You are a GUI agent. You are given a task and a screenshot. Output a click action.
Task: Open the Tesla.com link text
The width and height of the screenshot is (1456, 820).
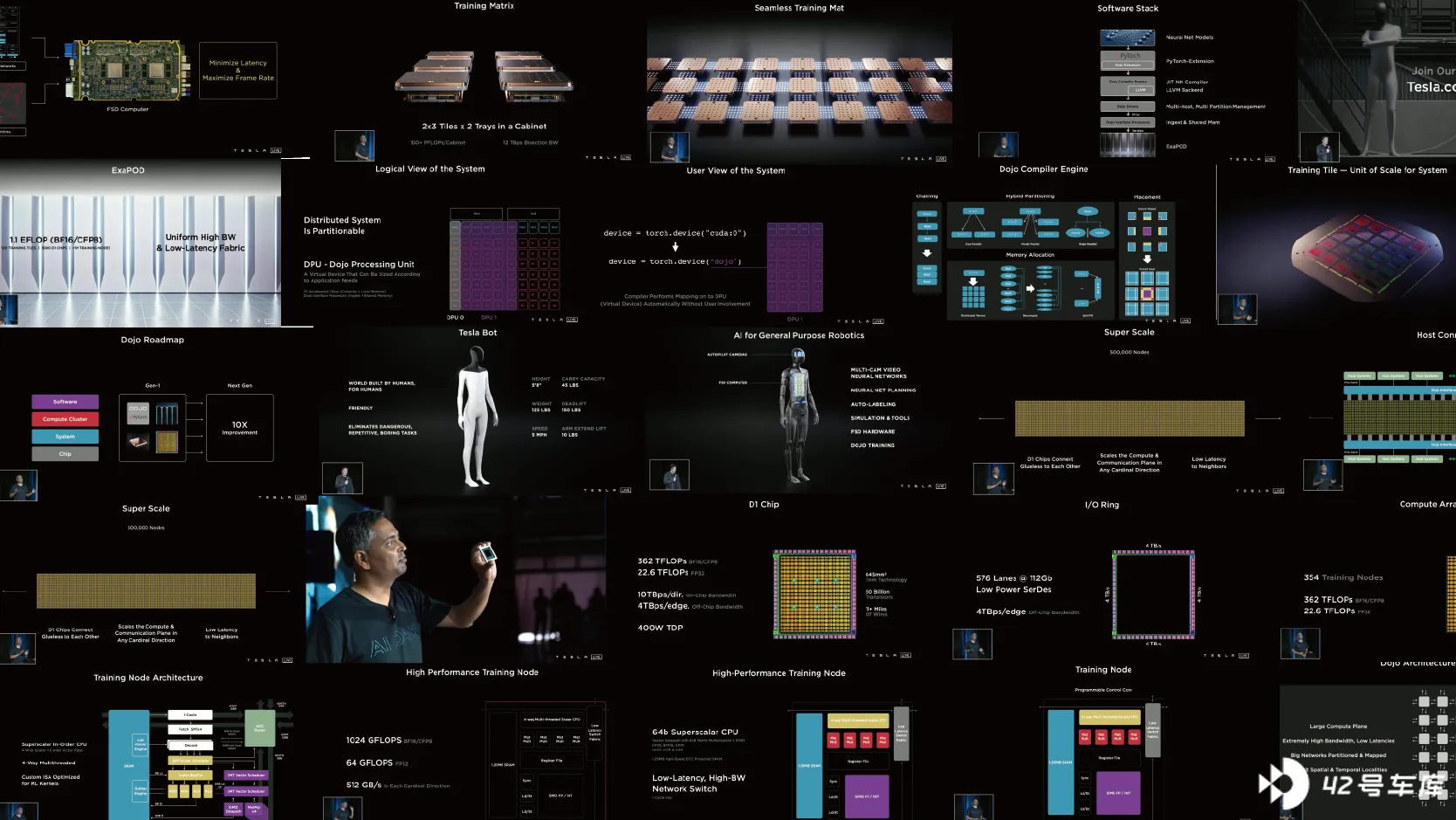pyautogui.click(x=1430, y=87)
